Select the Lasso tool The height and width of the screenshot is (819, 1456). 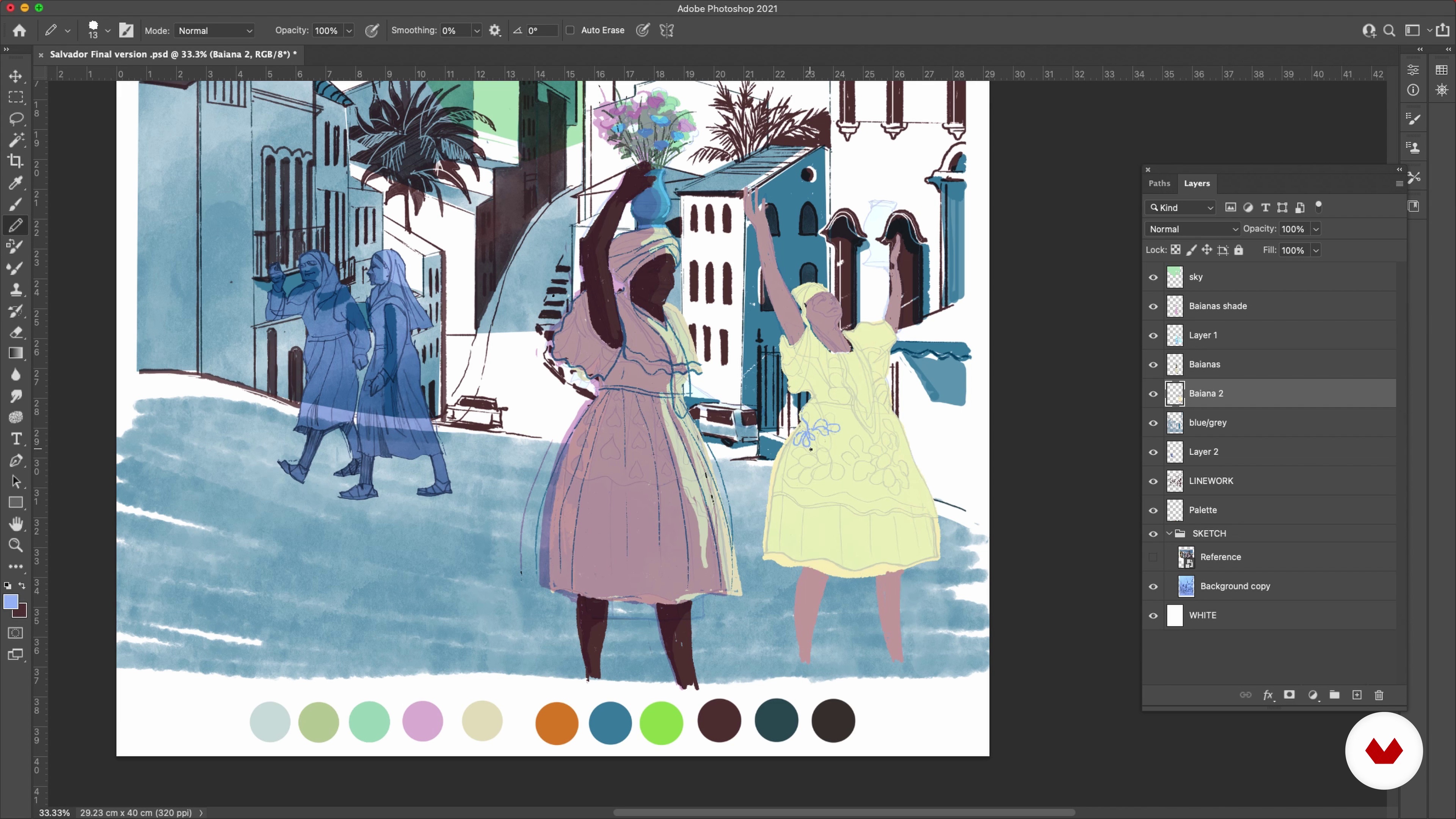click(x=15, y=119)
